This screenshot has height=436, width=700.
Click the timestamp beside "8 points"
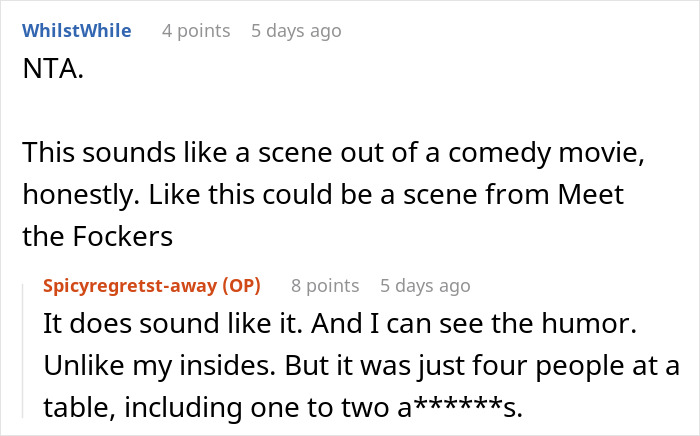[x=425, y=286]
